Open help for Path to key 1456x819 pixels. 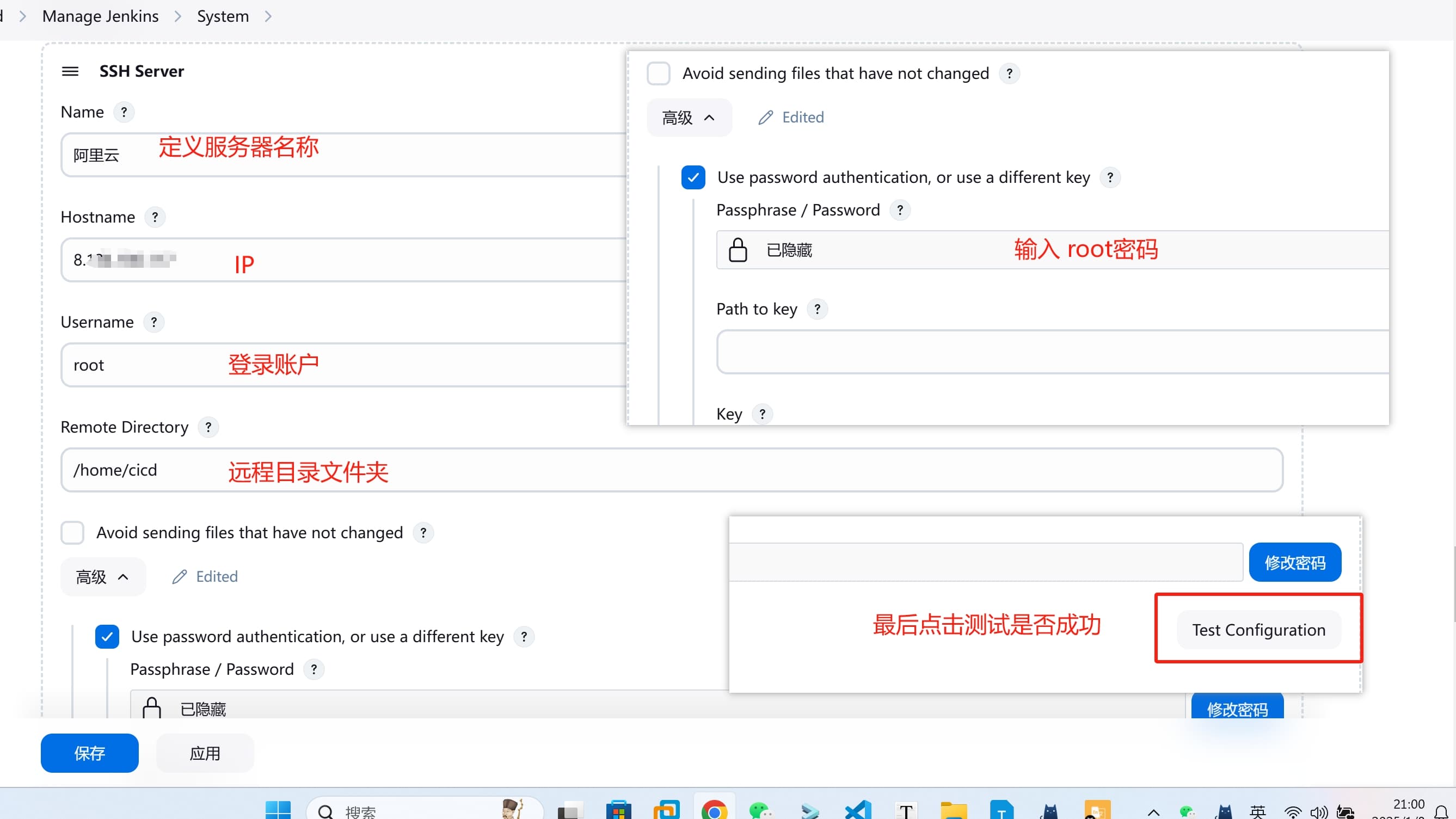tap(818, 309)
